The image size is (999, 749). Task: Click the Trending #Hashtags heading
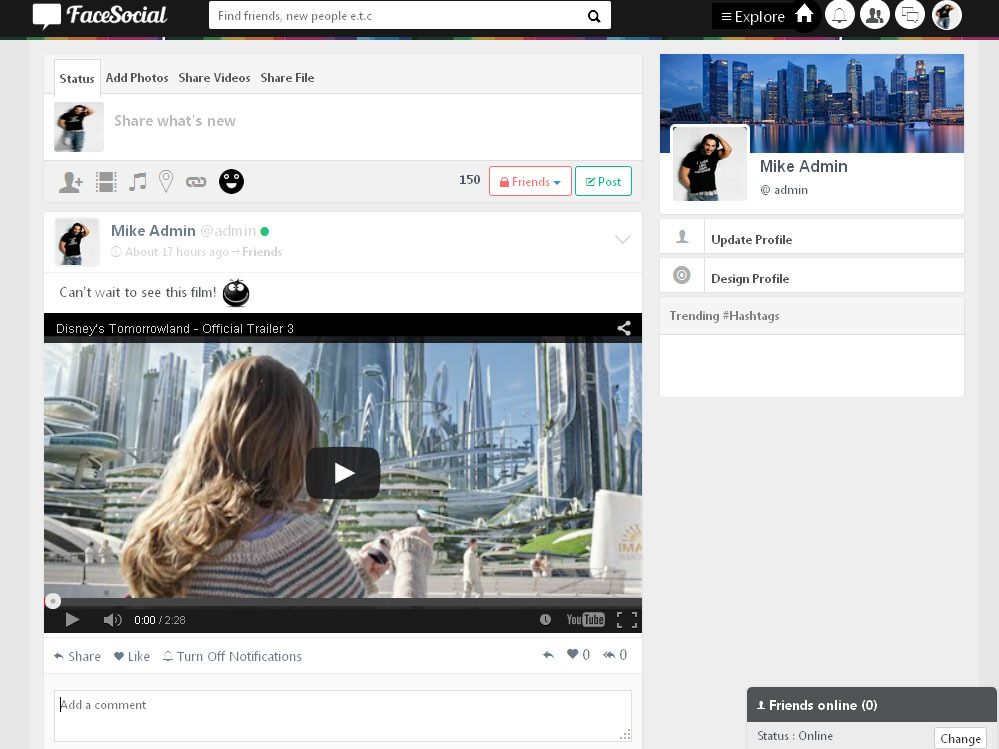click(x=724, y=316)
